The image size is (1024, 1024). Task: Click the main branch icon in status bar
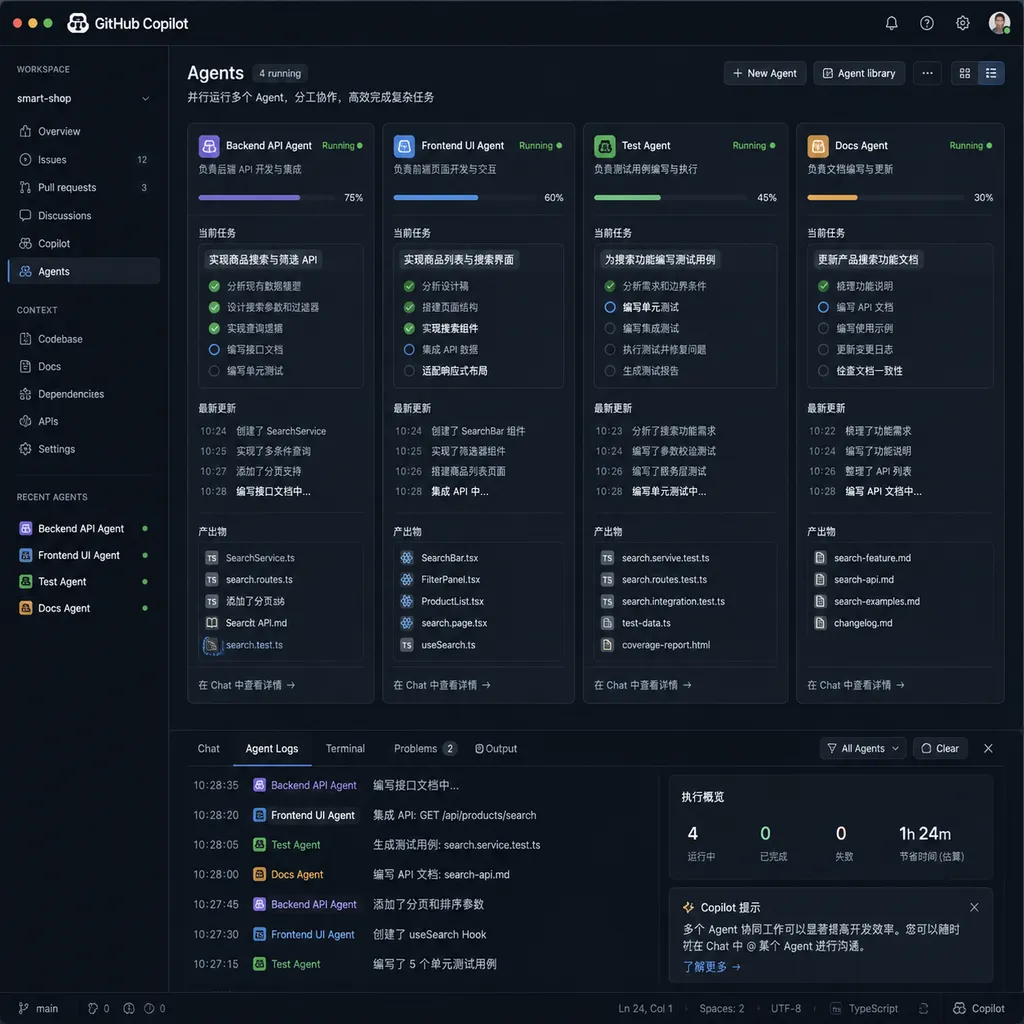[x=24, y=1008]
